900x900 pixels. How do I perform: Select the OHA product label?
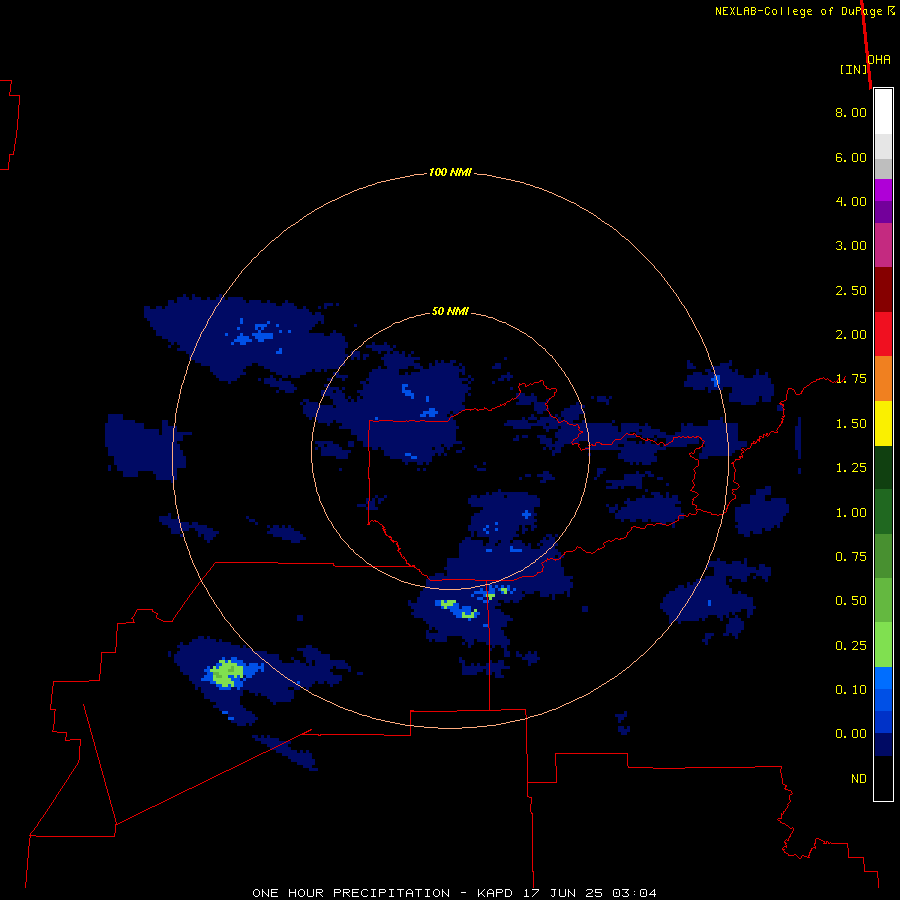879,60
